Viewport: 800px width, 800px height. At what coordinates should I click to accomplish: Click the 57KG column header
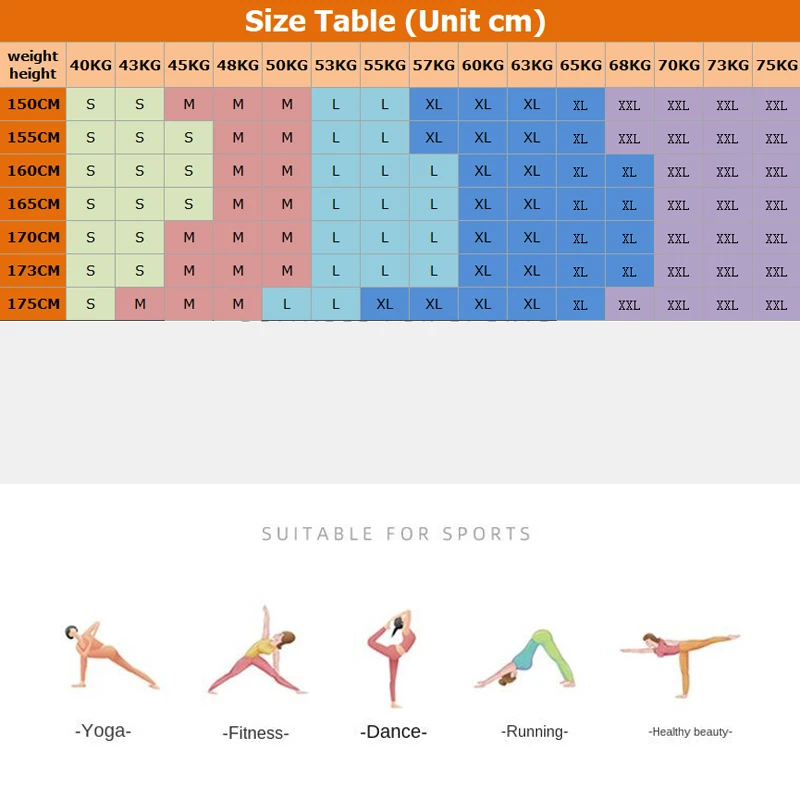433,65
